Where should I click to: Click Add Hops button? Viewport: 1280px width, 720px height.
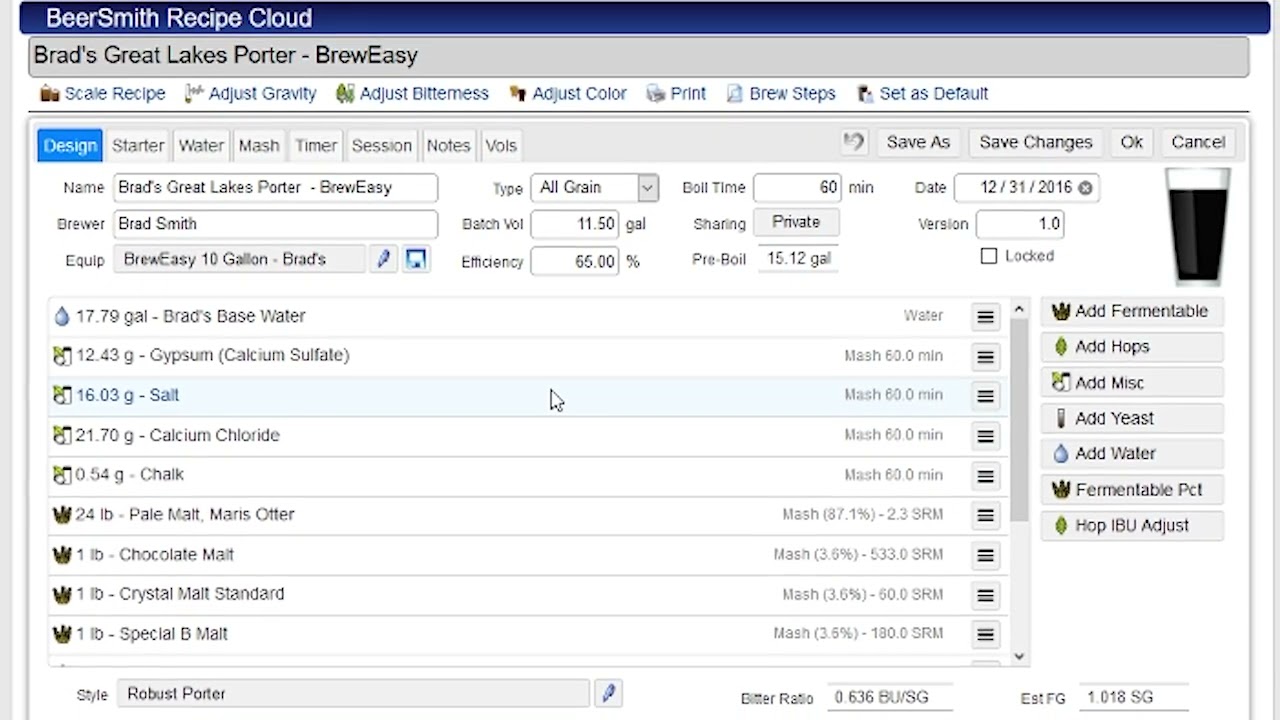point(1131,347)
